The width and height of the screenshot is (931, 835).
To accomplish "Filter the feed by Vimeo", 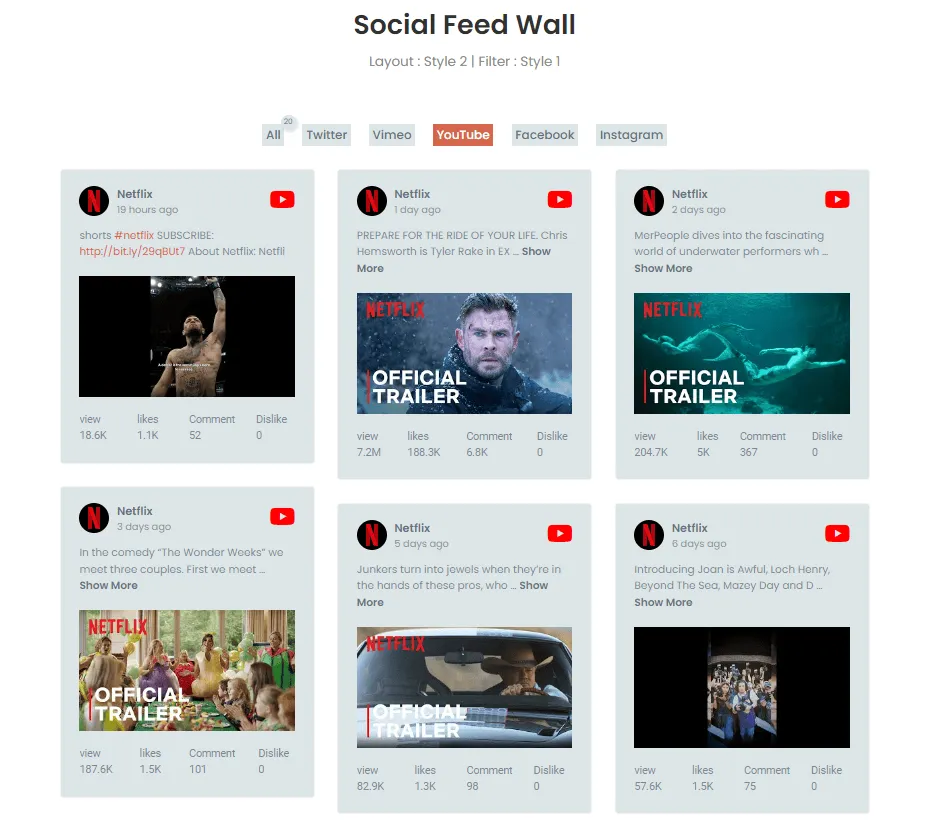I will coord(392,135).
